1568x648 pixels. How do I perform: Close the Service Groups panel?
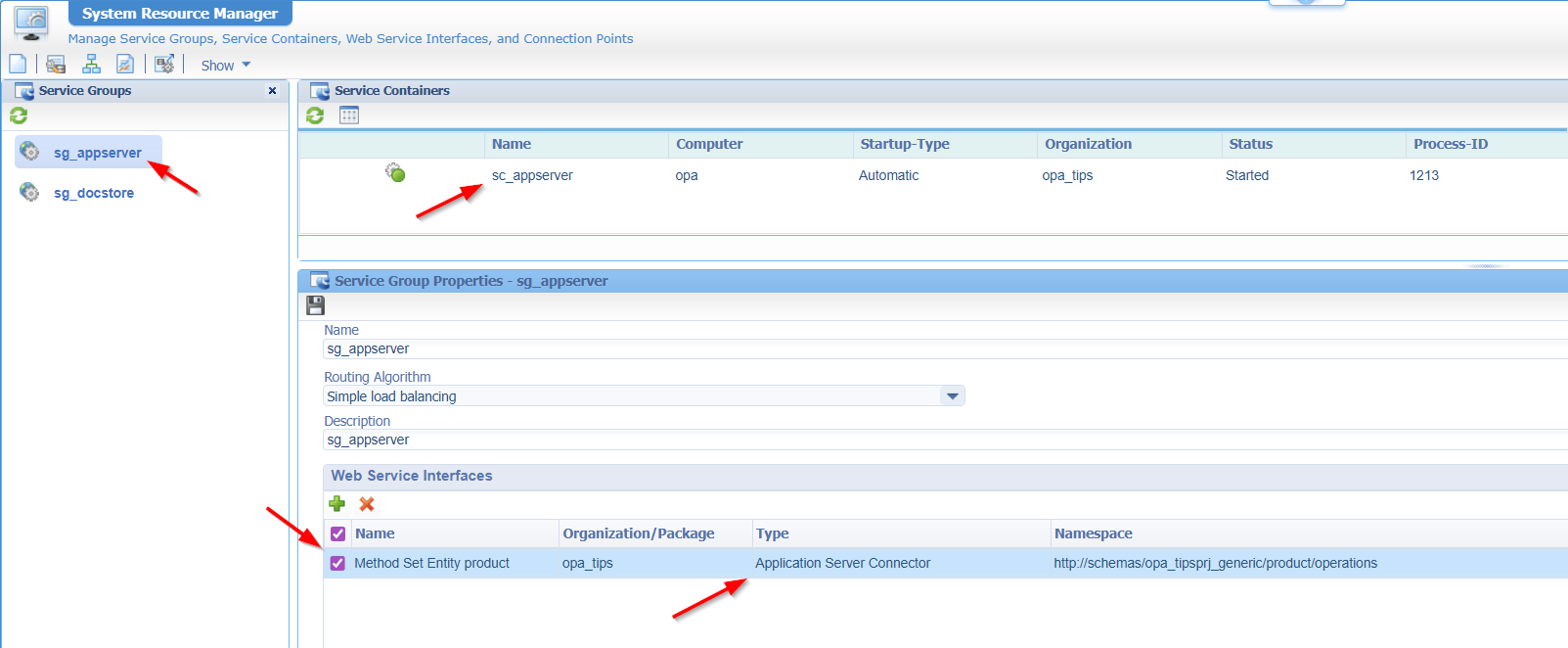272,91
